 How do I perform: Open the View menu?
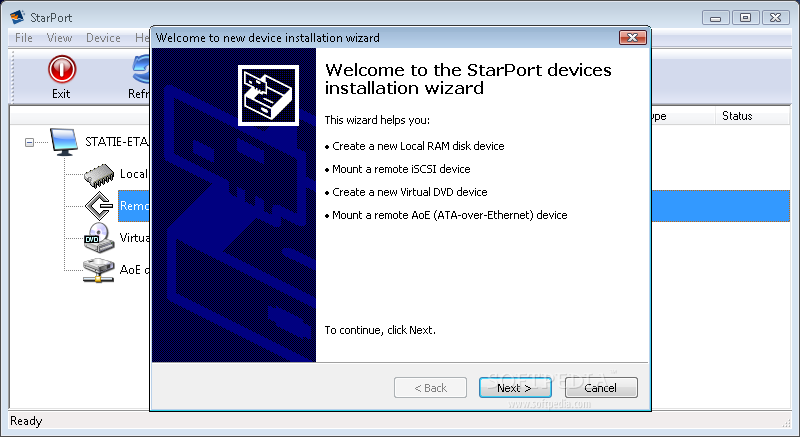coord(59,38)
